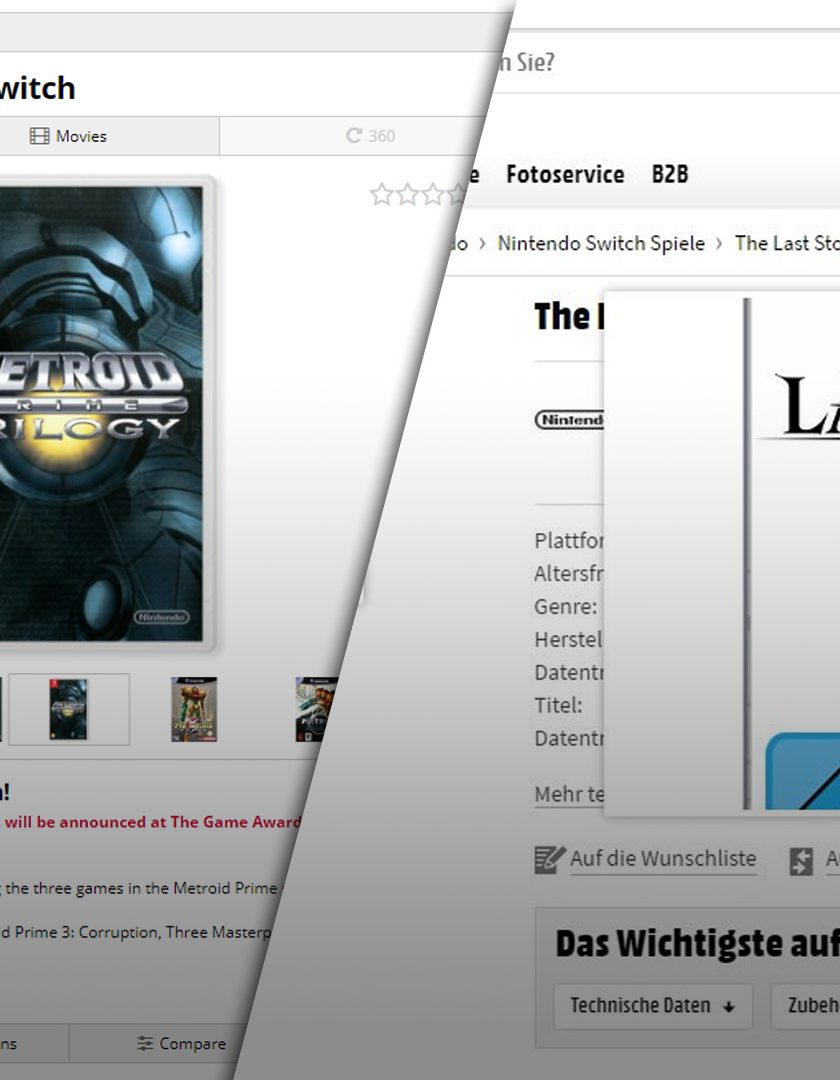The width and height of the screenshot is (840, 1080).
Task: Expand the Technische Daten section
Action: [653, 1006]
